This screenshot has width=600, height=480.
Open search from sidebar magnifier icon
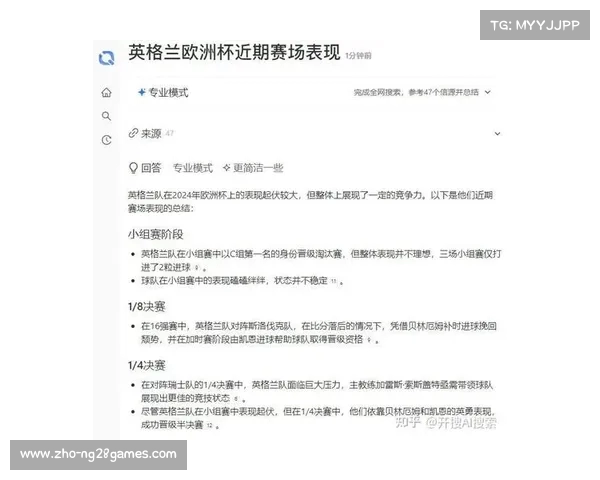[x=106, y=116]
